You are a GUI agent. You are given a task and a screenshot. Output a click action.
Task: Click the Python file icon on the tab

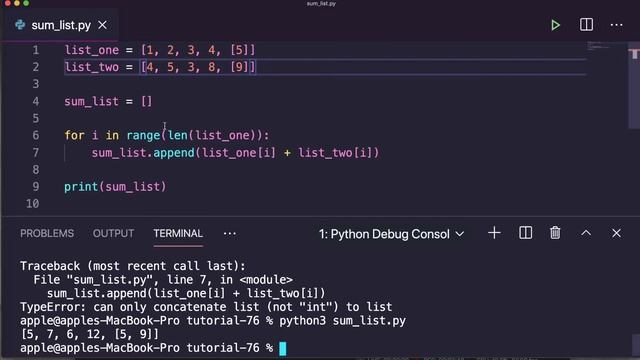[20, 25]
